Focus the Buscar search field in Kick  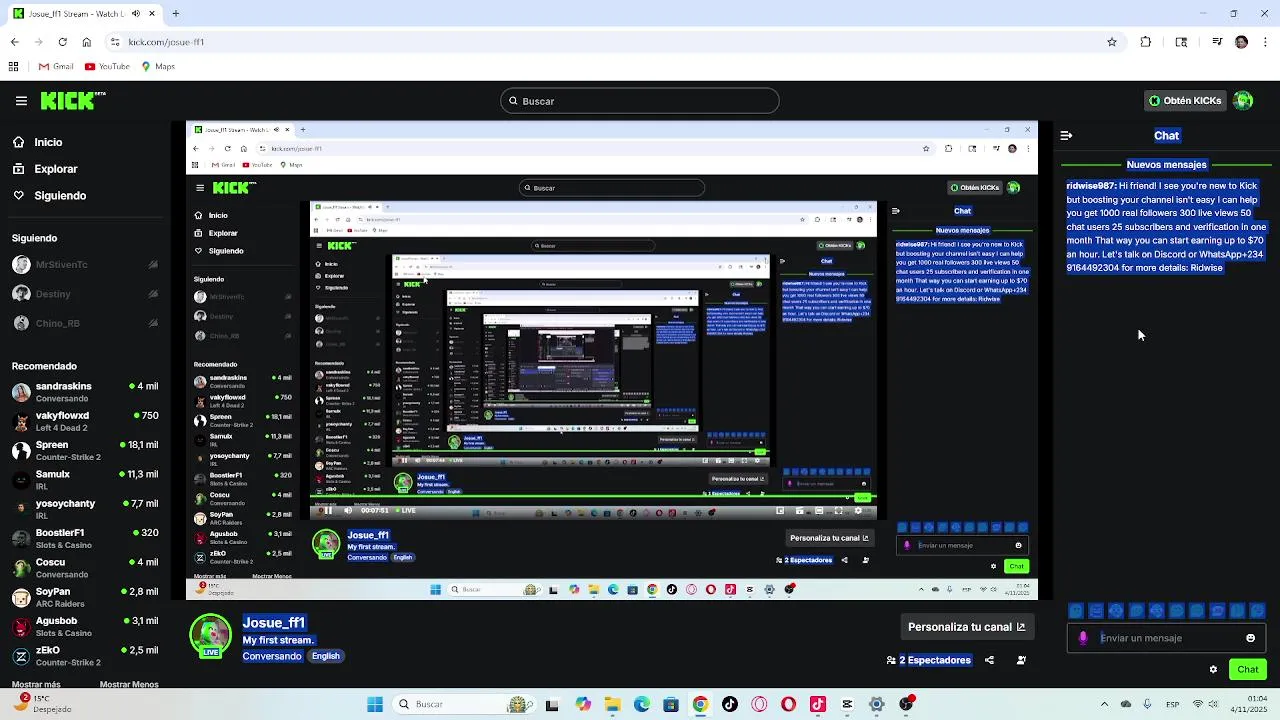(640, 101)
